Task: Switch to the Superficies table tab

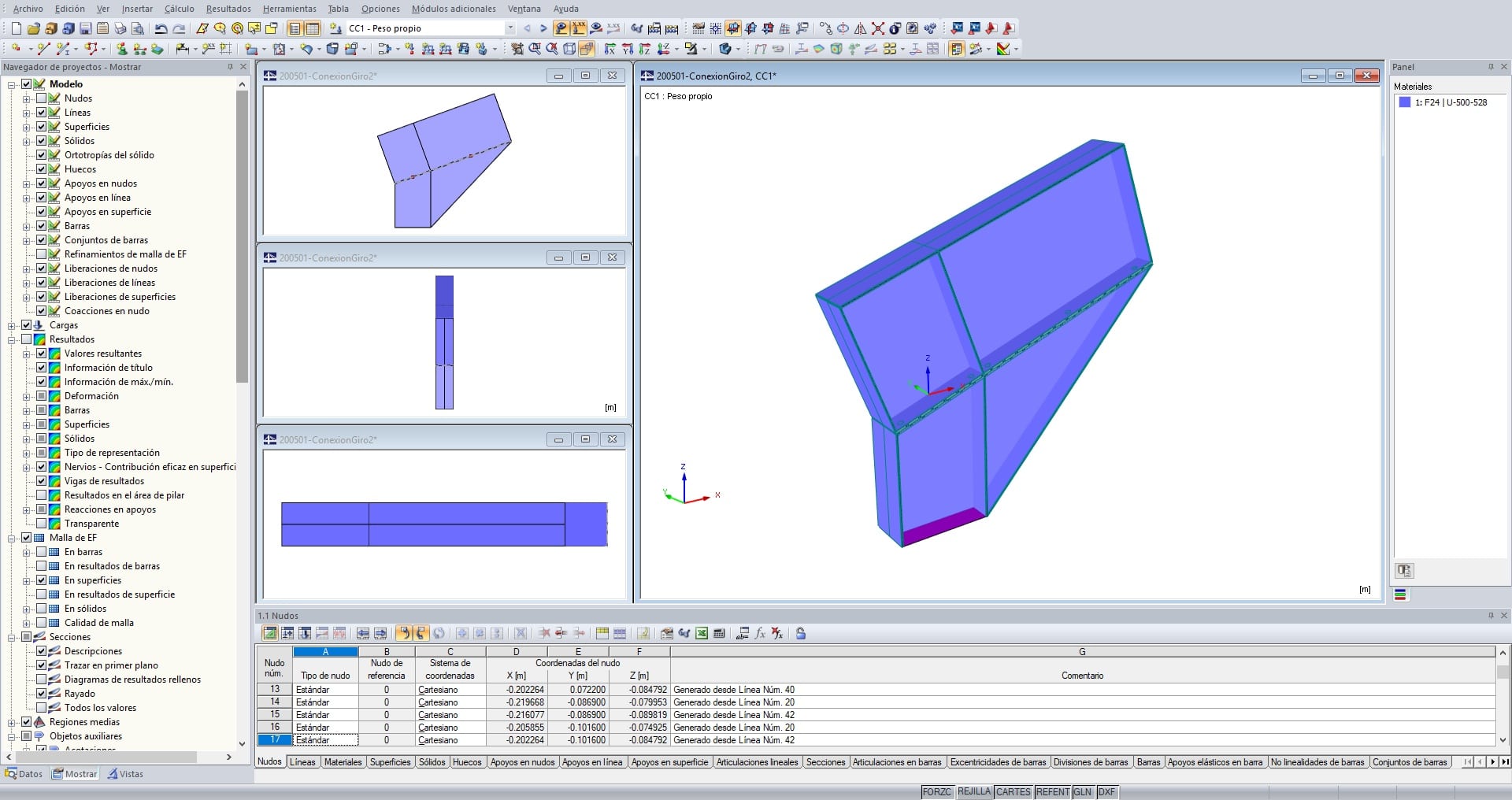Action: 390,762
